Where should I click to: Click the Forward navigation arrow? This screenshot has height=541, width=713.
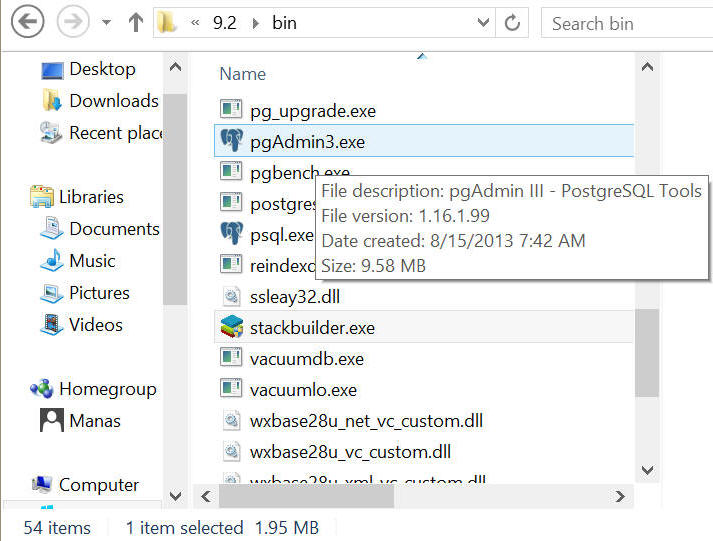pyautogui.click(x=73, y=21)
